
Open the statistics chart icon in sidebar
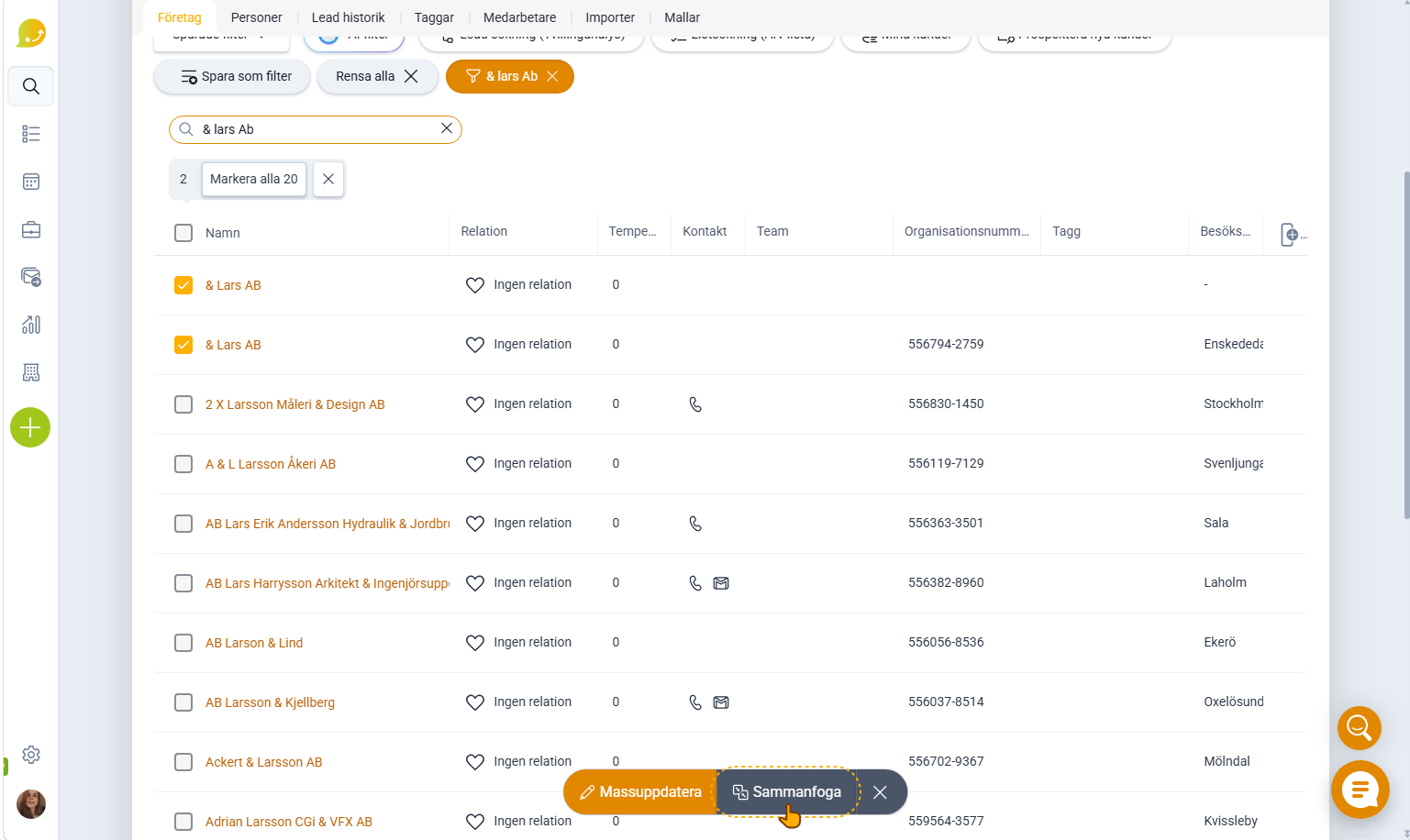(31, 325)
